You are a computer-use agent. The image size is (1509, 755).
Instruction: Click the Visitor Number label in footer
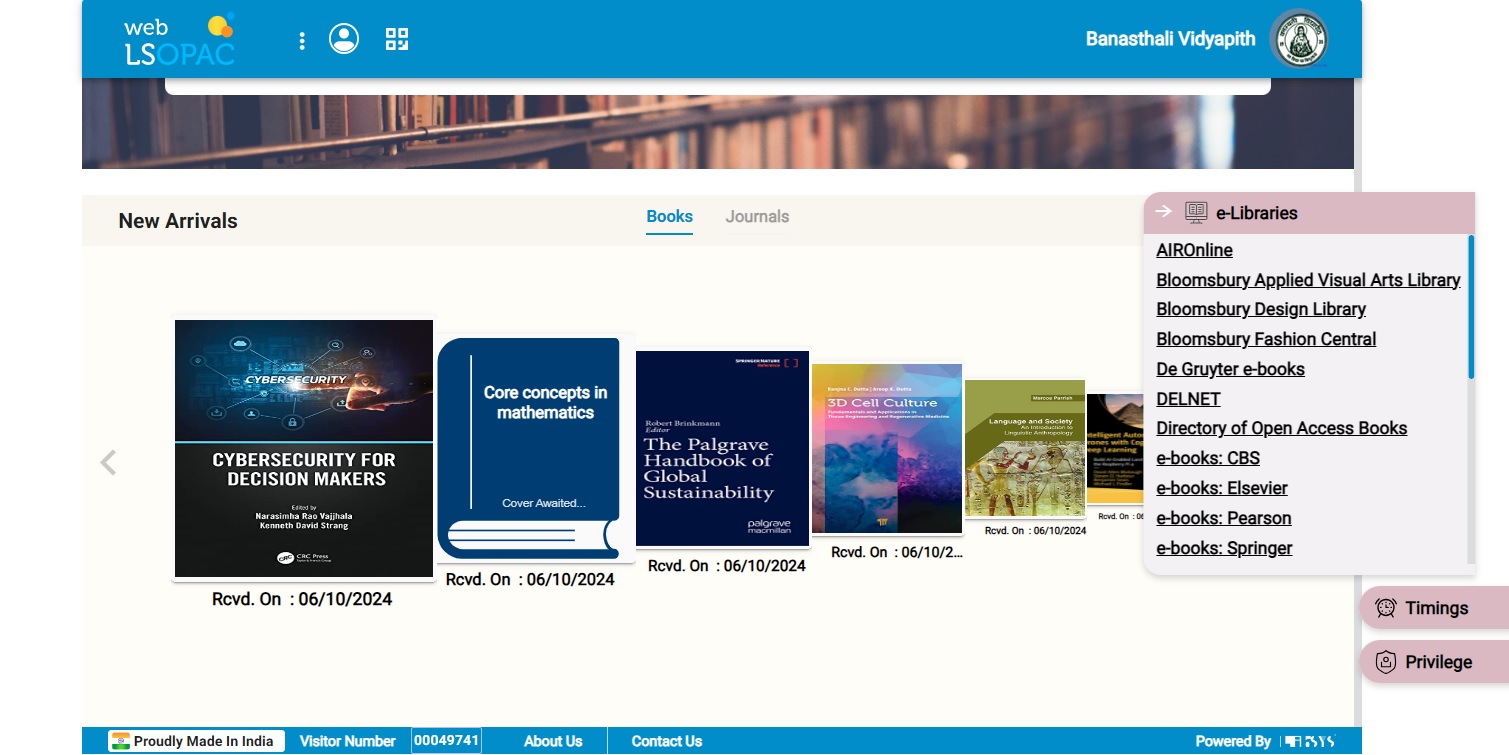(x=348, y=741)
